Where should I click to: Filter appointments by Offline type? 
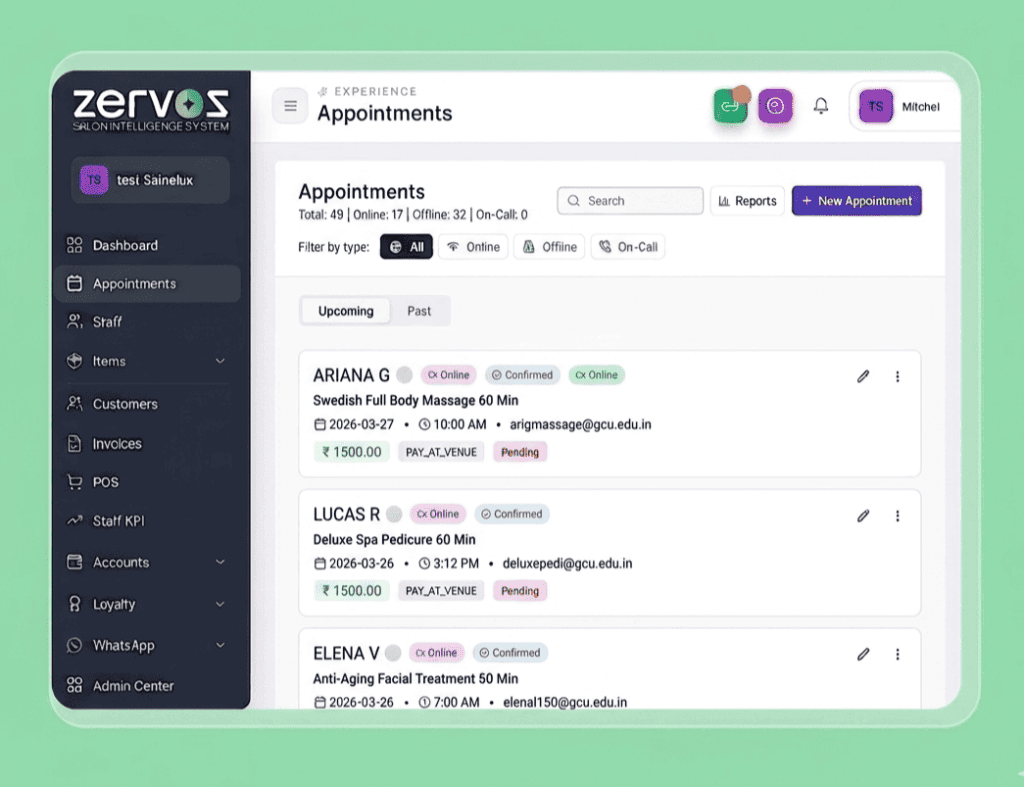(x=549, y=247)
